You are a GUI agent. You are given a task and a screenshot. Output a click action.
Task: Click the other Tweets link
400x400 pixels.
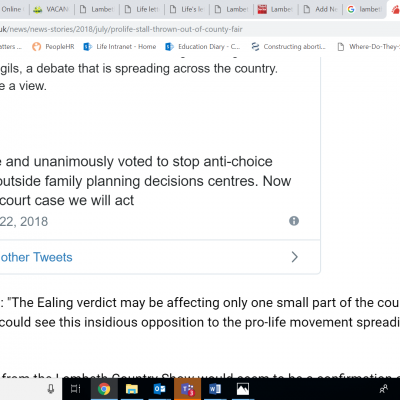(x=36, y=257)
